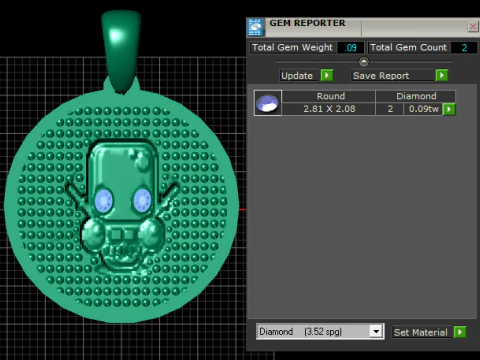Viewport: 480px width, 360px height.
Task: Click the 2.81 X 2.08 size cell
Action: tap(329, 109)
